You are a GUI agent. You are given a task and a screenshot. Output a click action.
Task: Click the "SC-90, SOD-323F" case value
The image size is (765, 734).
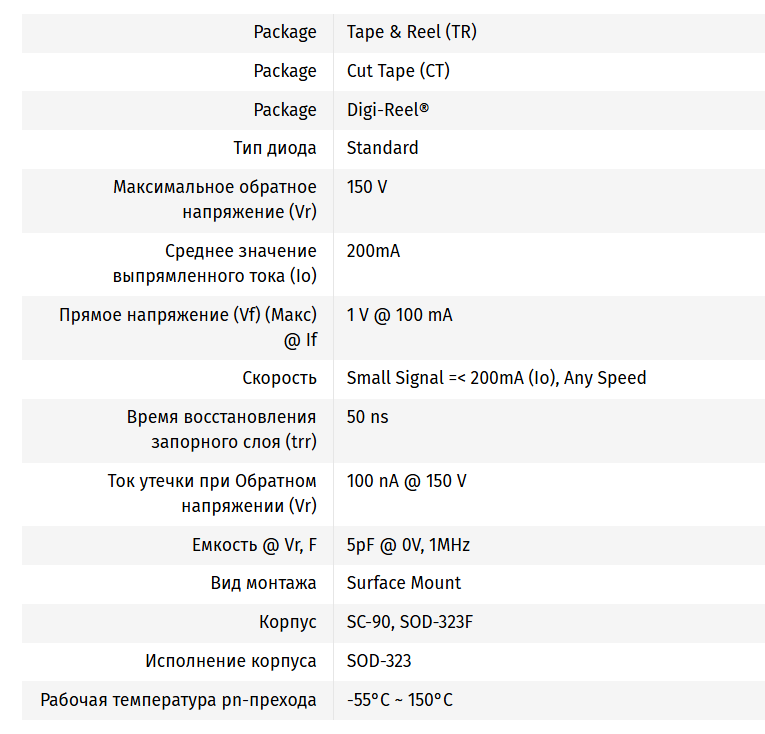(410, 622)
